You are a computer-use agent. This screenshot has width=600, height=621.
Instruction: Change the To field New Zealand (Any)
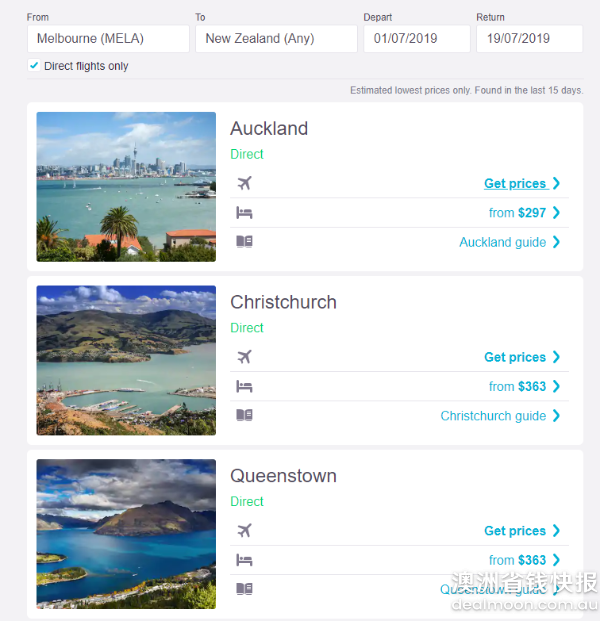pos(275,39)
